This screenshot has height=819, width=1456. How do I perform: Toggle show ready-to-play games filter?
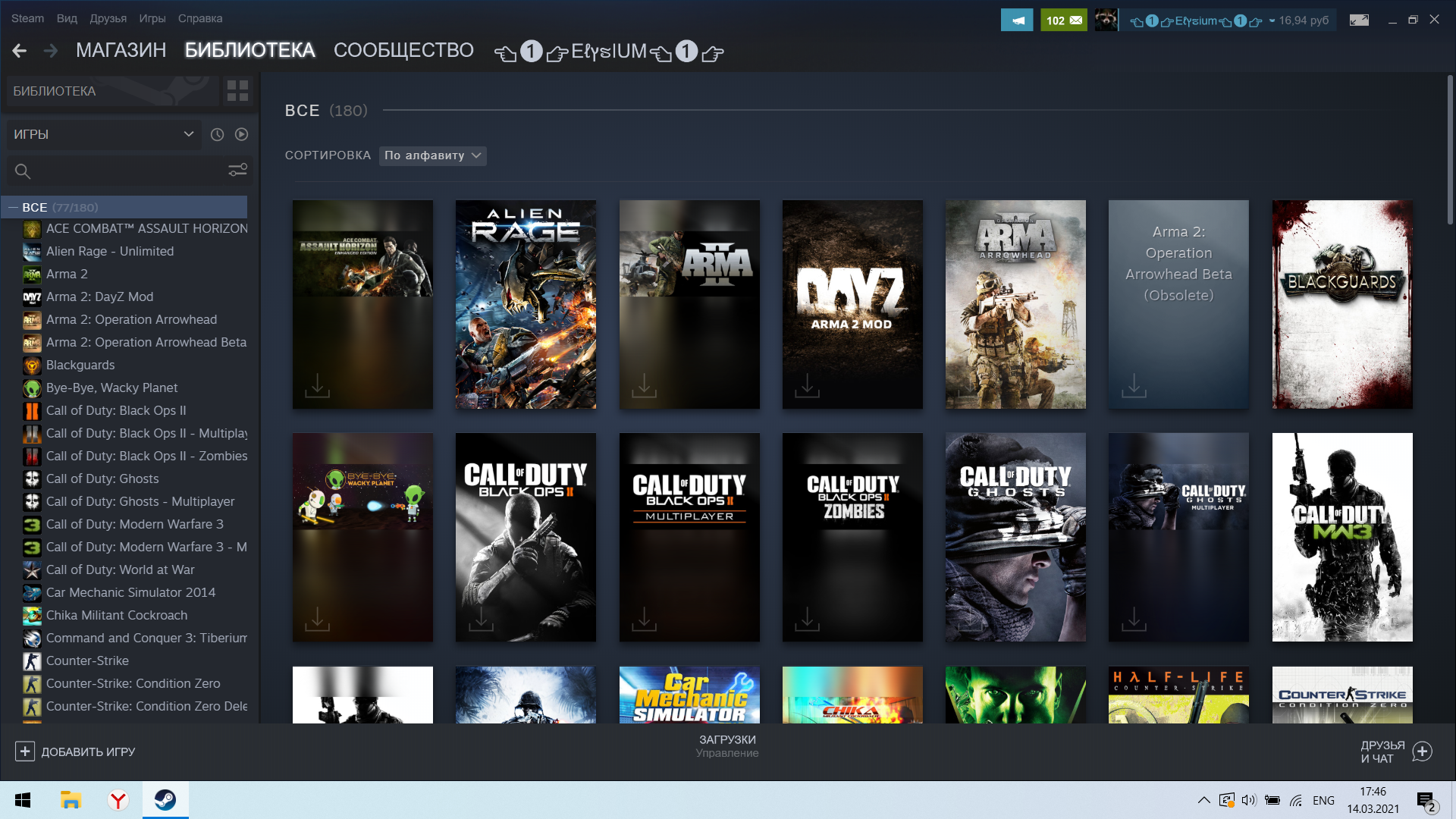pos(241,134)
